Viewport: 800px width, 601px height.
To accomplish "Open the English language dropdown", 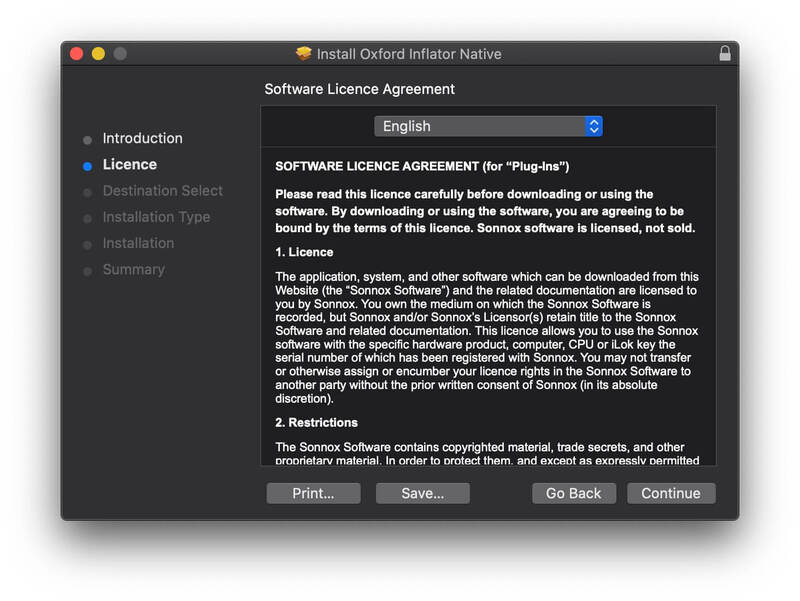I will pyautogui.click(x=488, y=126).
